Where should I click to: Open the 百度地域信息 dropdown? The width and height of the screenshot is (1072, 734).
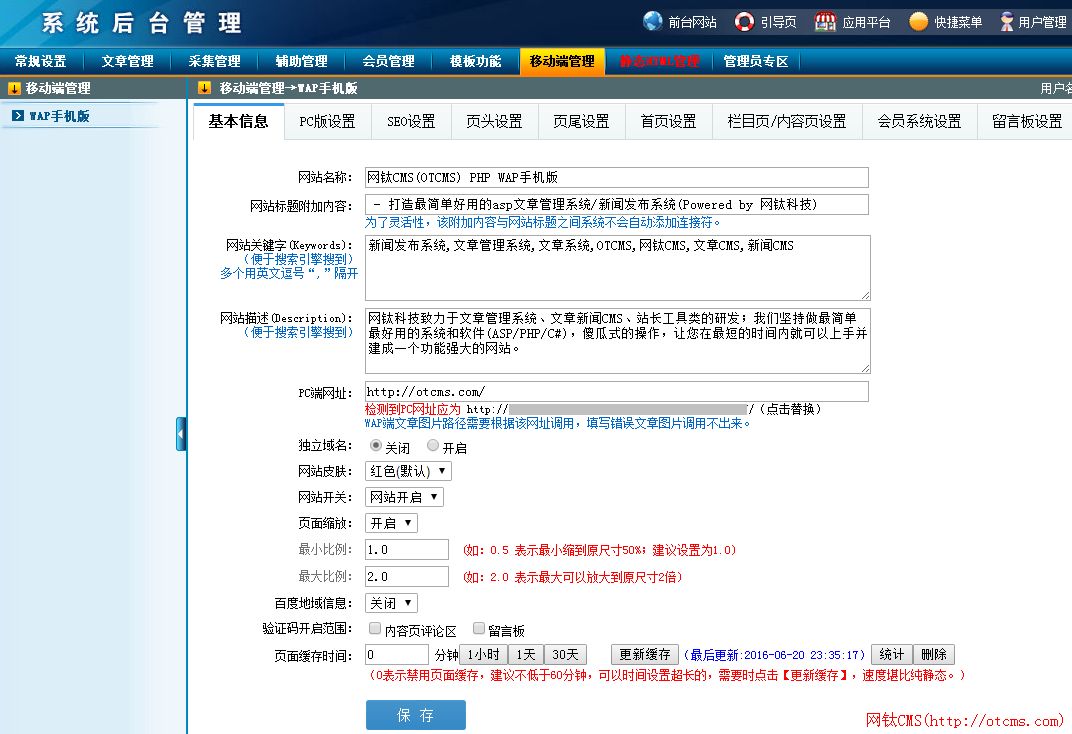tap(391, 603)
